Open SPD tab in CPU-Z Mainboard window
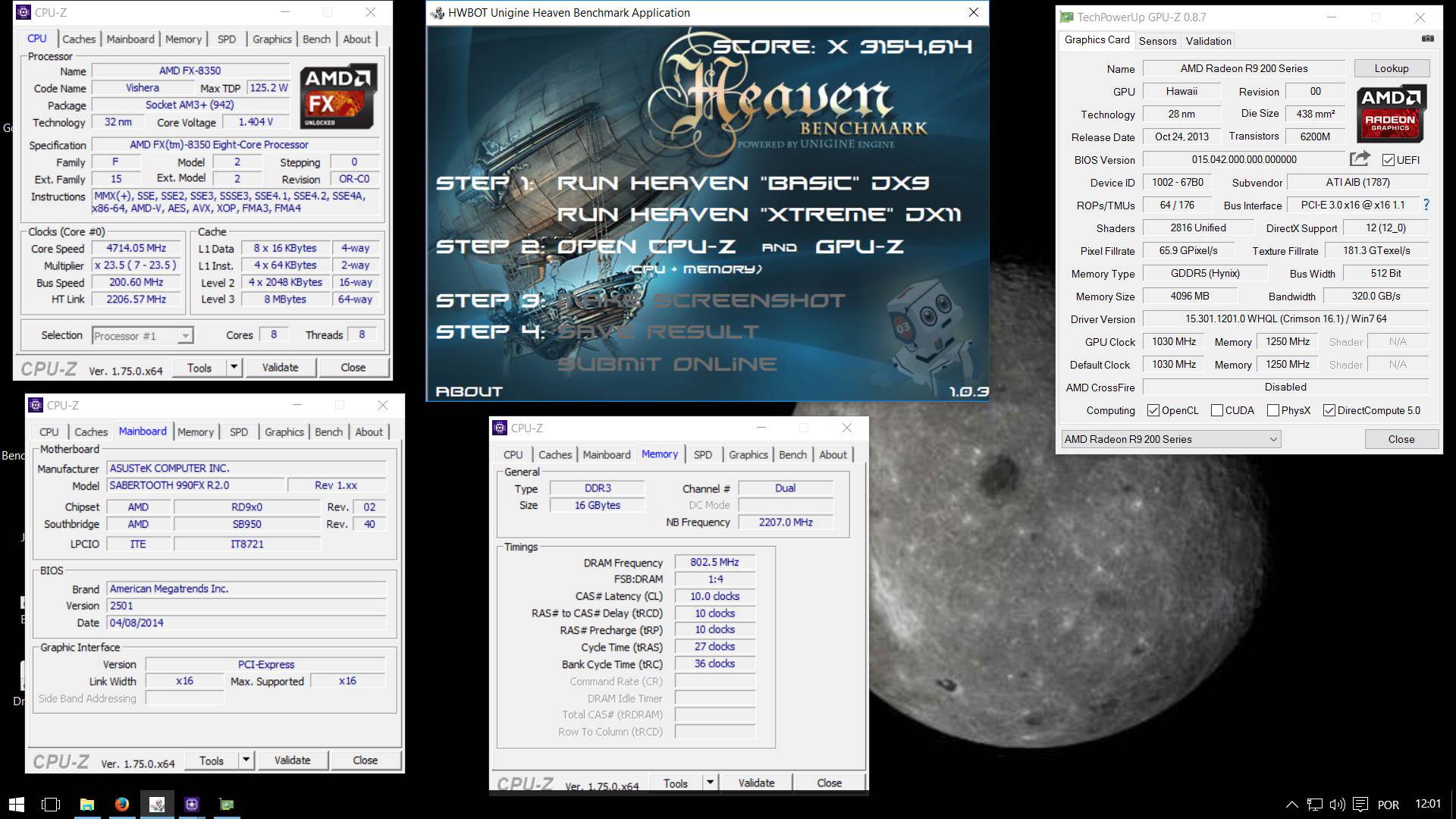This screenshot has width=1456, height=819. tap(239, 431)
